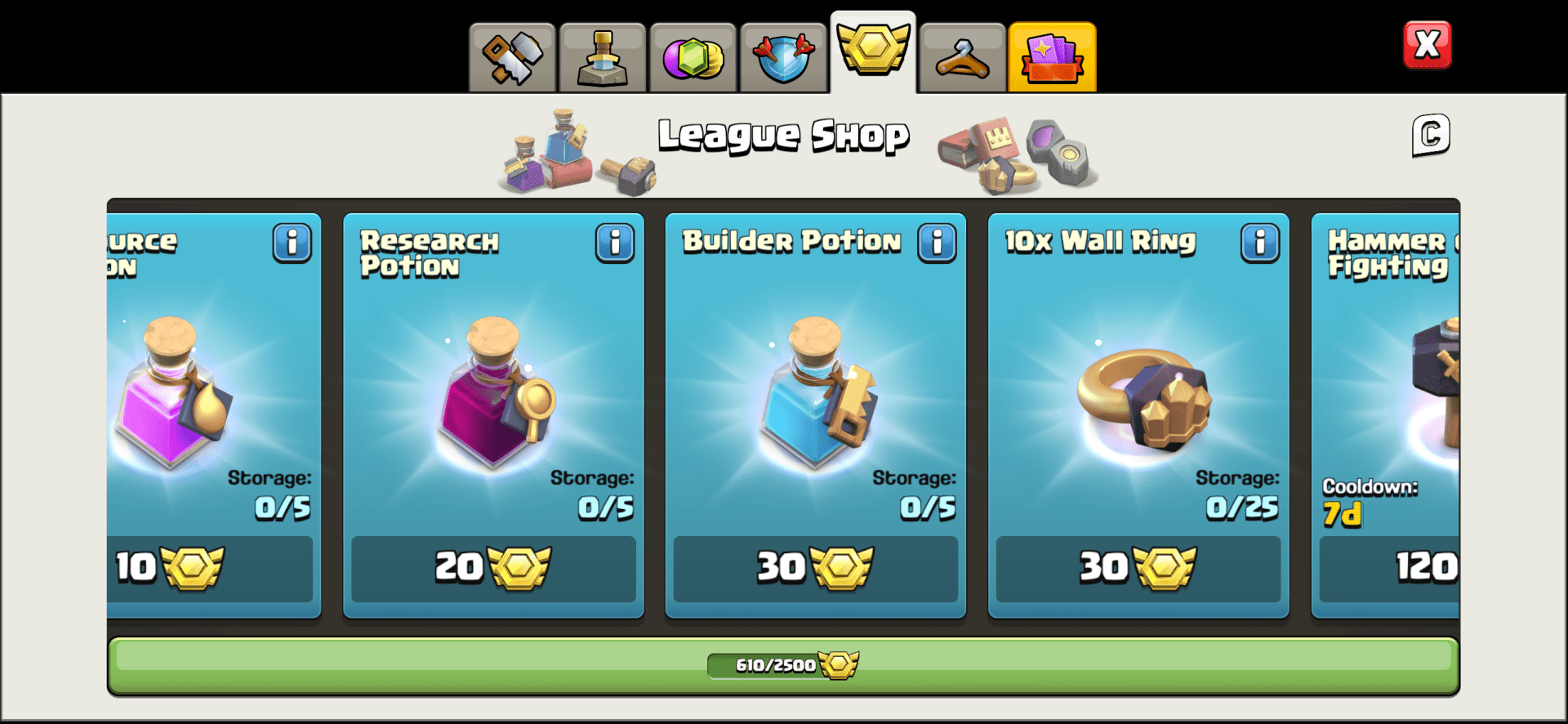Close the shop with the red X
This screenshot has width=1568, height=724.
tap(1427, 44)
